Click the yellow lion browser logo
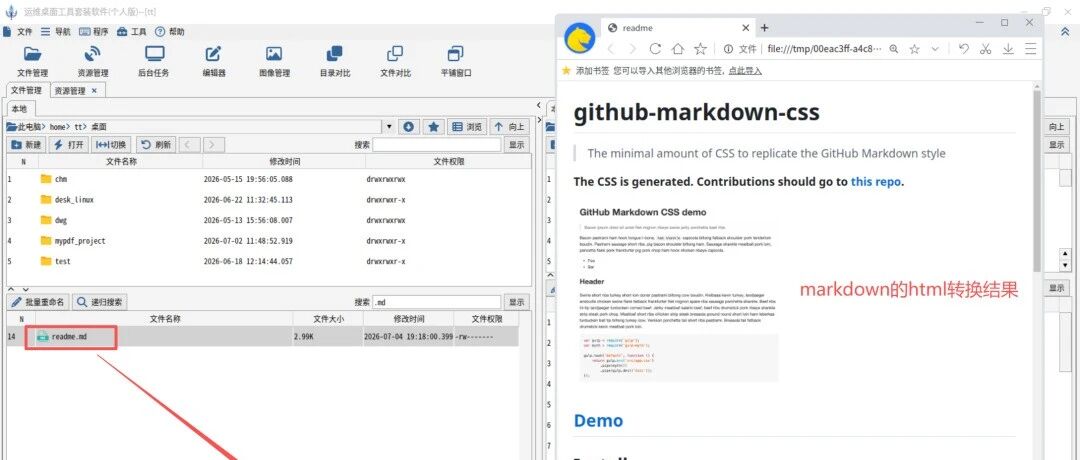This screenshot has height=460, width=1080. [x=580, y=38]
